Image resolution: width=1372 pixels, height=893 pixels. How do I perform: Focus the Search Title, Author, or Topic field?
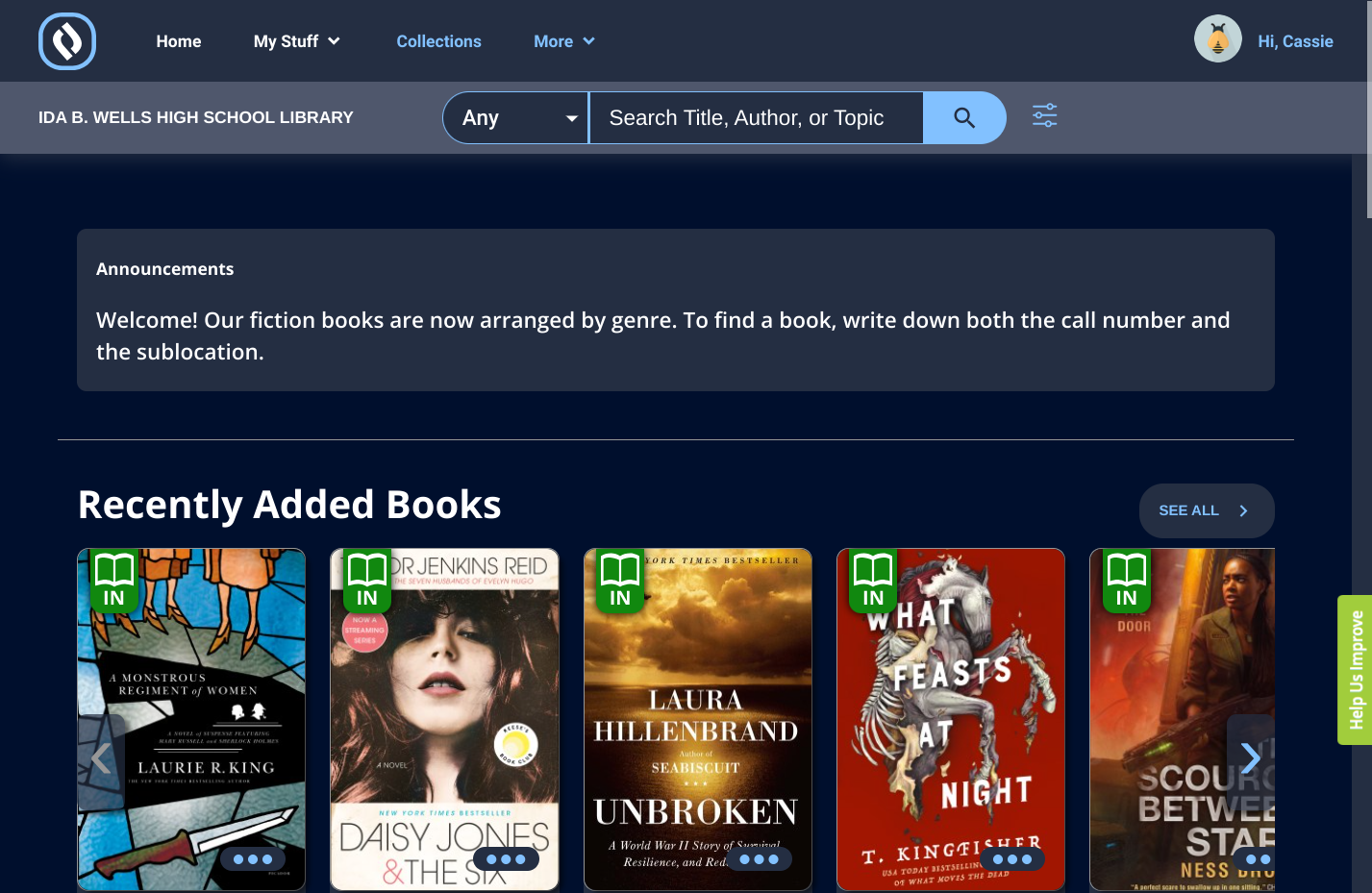coord(756,118)
